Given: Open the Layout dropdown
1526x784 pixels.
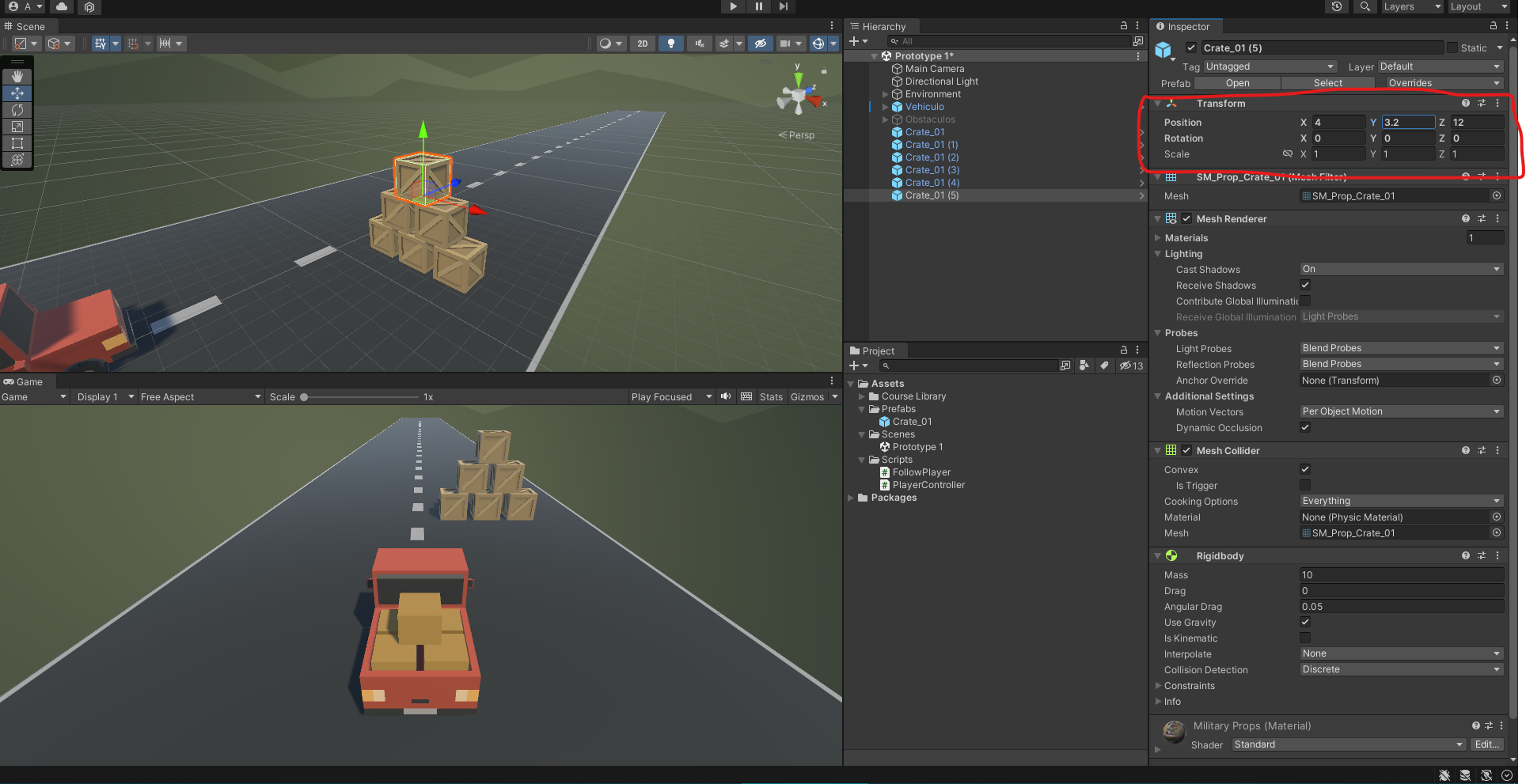Looking at the screenshot, I should coord(1479,6).
